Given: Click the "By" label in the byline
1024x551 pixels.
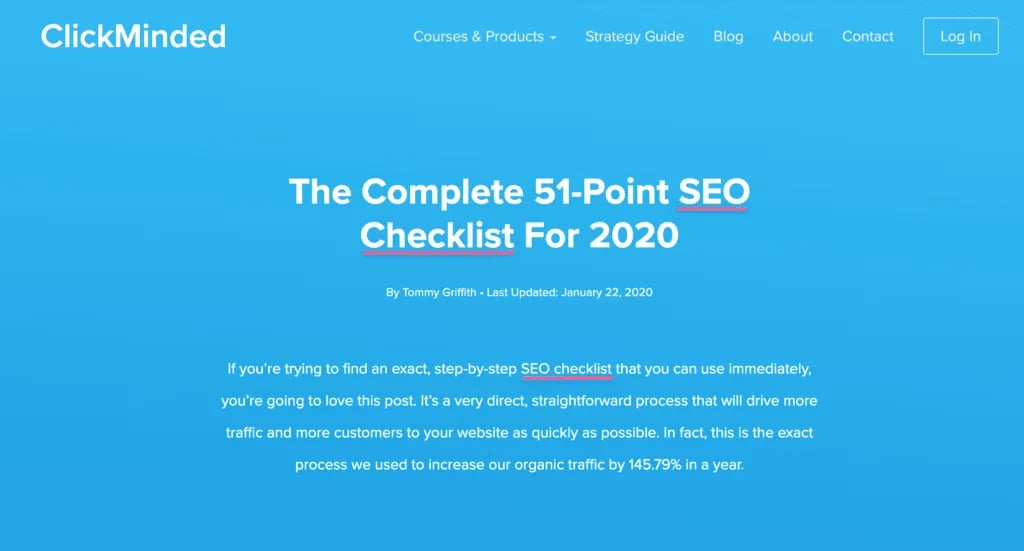Looking at the screenshot, I should pyautogui.click(x=392, y=293).
